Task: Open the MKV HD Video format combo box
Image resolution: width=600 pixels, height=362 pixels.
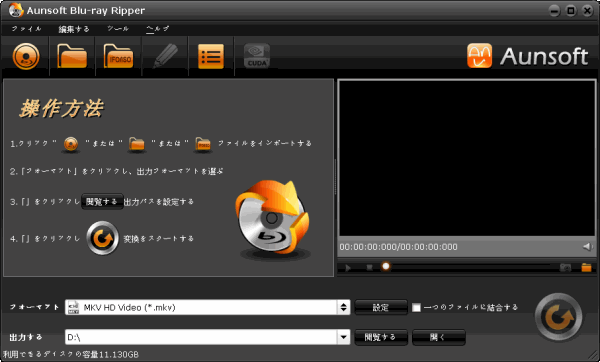Action: (x=207, y=307)
